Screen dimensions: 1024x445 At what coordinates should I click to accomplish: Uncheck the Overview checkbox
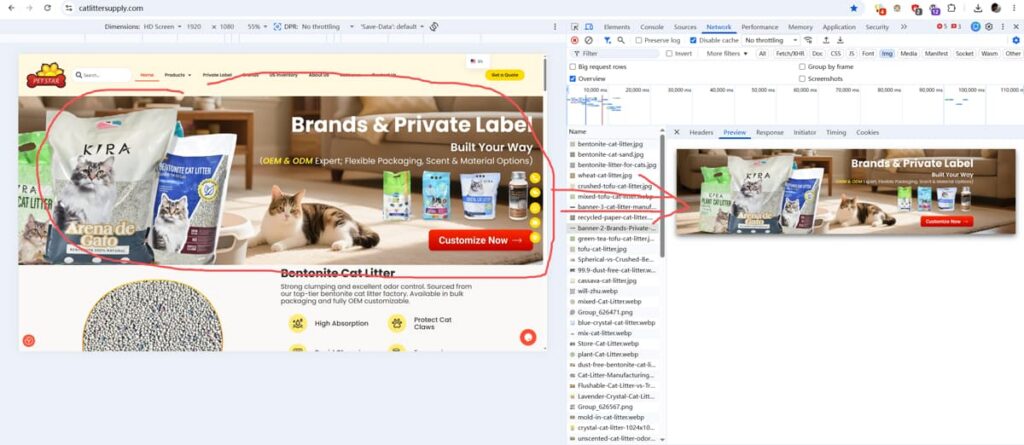click(x=573, y=78)
